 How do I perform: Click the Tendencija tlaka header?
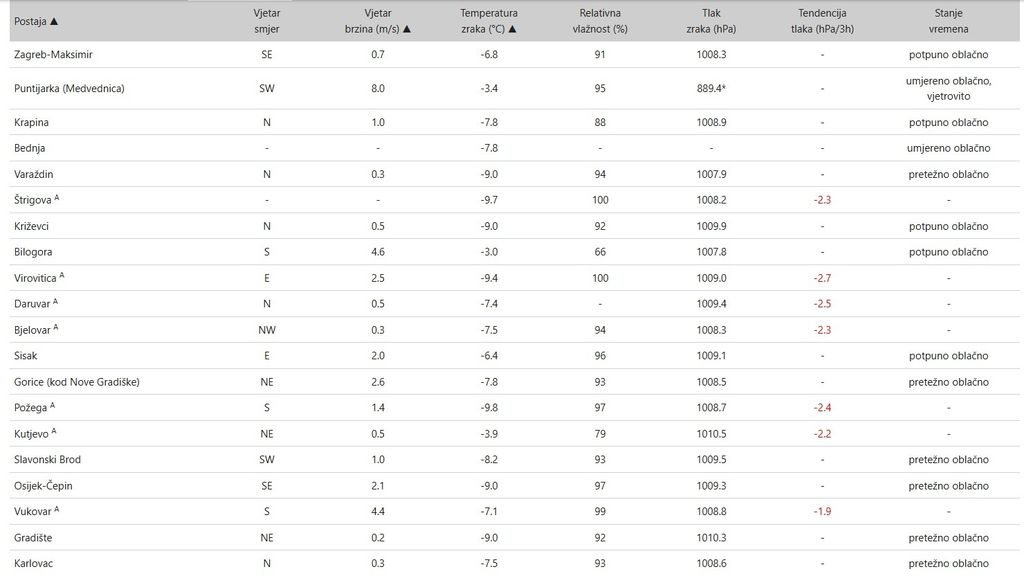click(822, 21)
